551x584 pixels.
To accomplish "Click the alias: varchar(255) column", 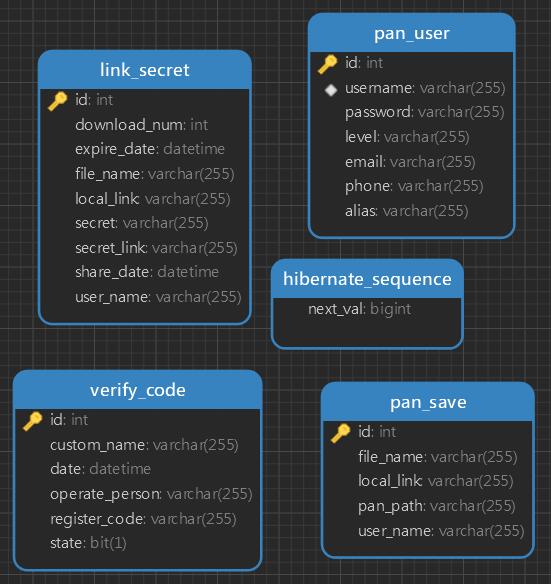I will [406, 211].
